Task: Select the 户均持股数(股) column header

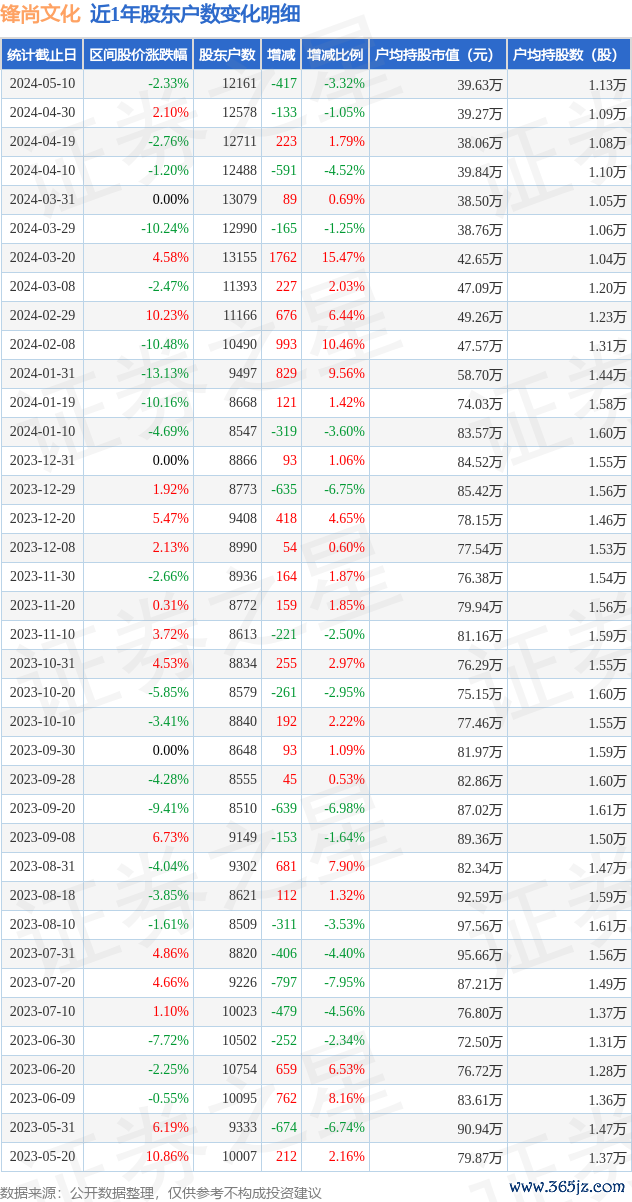Action: pos(568,55)
